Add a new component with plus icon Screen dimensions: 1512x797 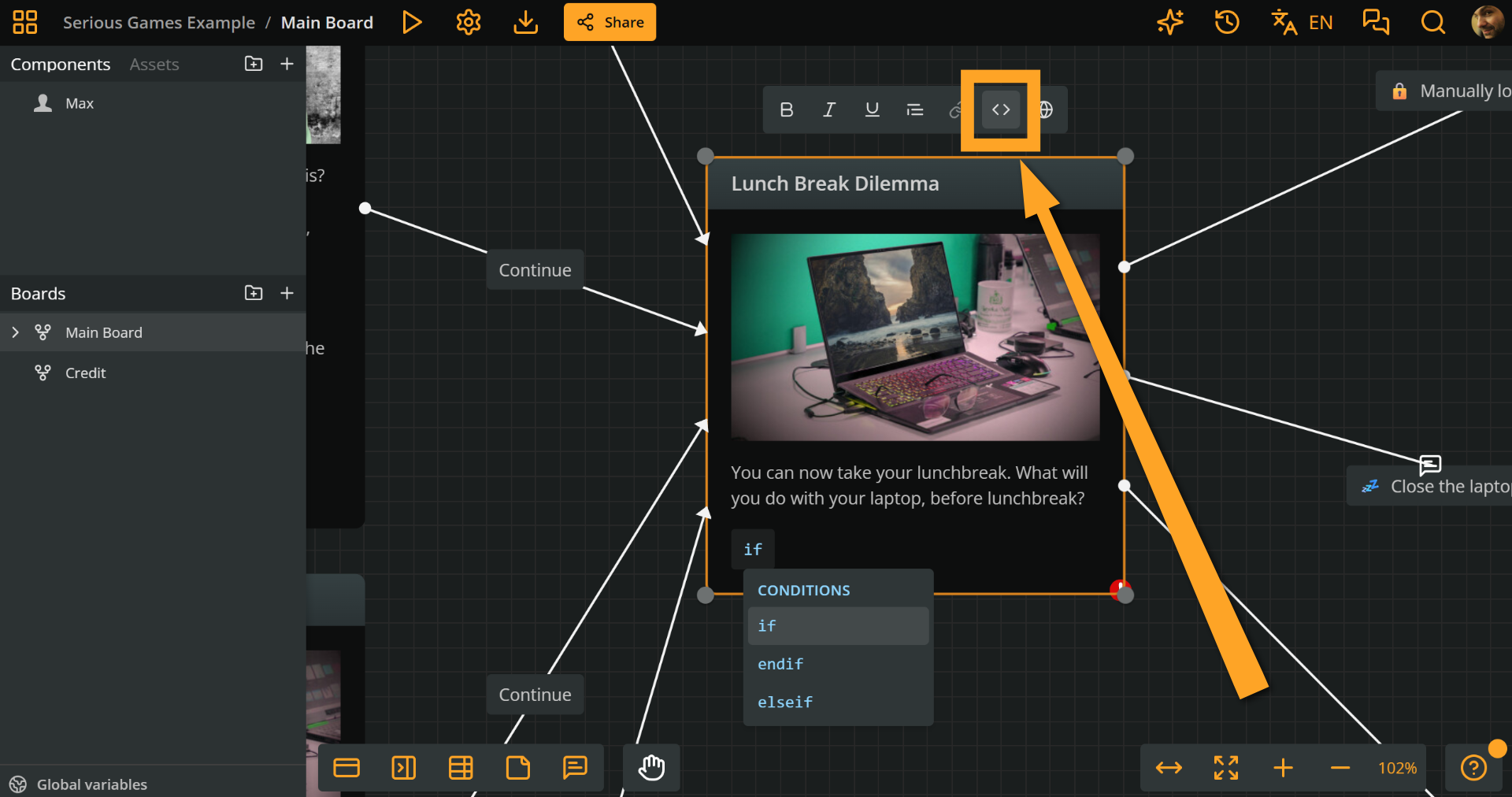(287, 64)
